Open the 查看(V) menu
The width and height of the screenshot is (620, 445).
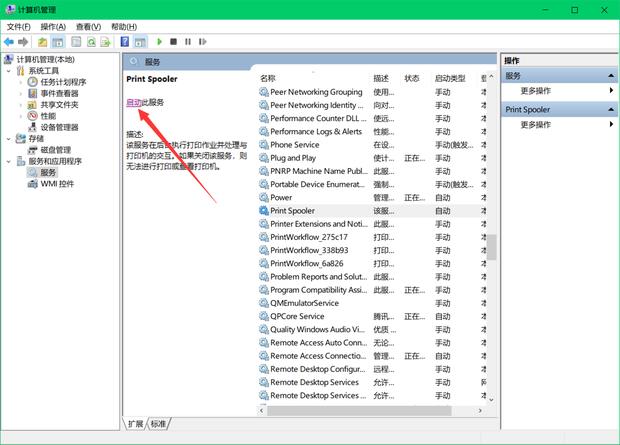pos(88,26)
